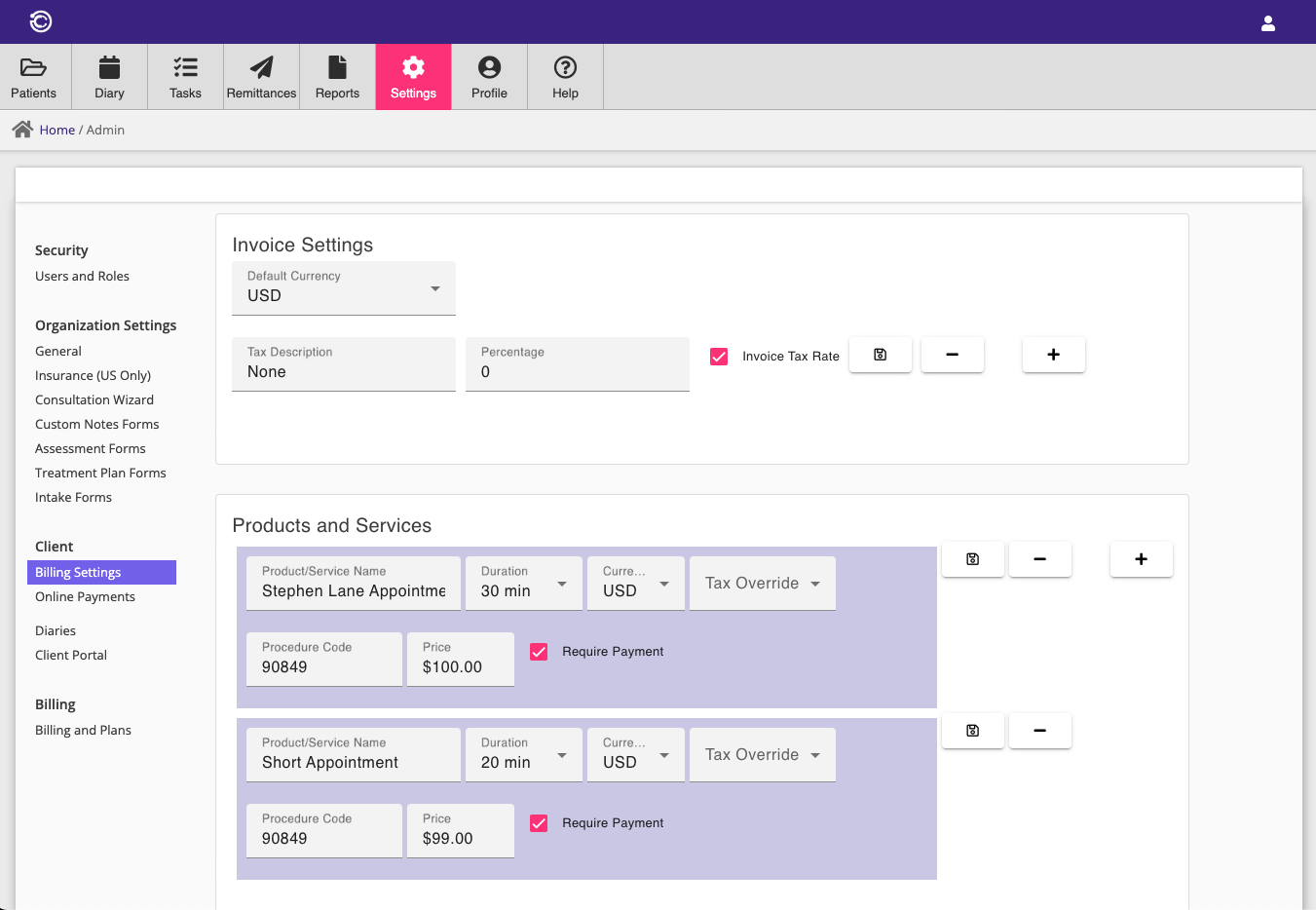Open the Patients folder icon

click(34, 67)
